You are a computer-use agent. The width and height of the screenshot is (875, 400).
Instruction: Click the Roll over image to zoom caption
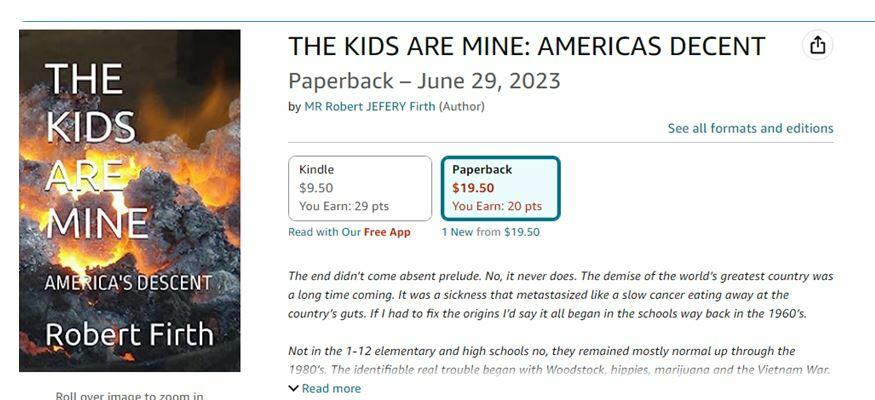(130, 395)
